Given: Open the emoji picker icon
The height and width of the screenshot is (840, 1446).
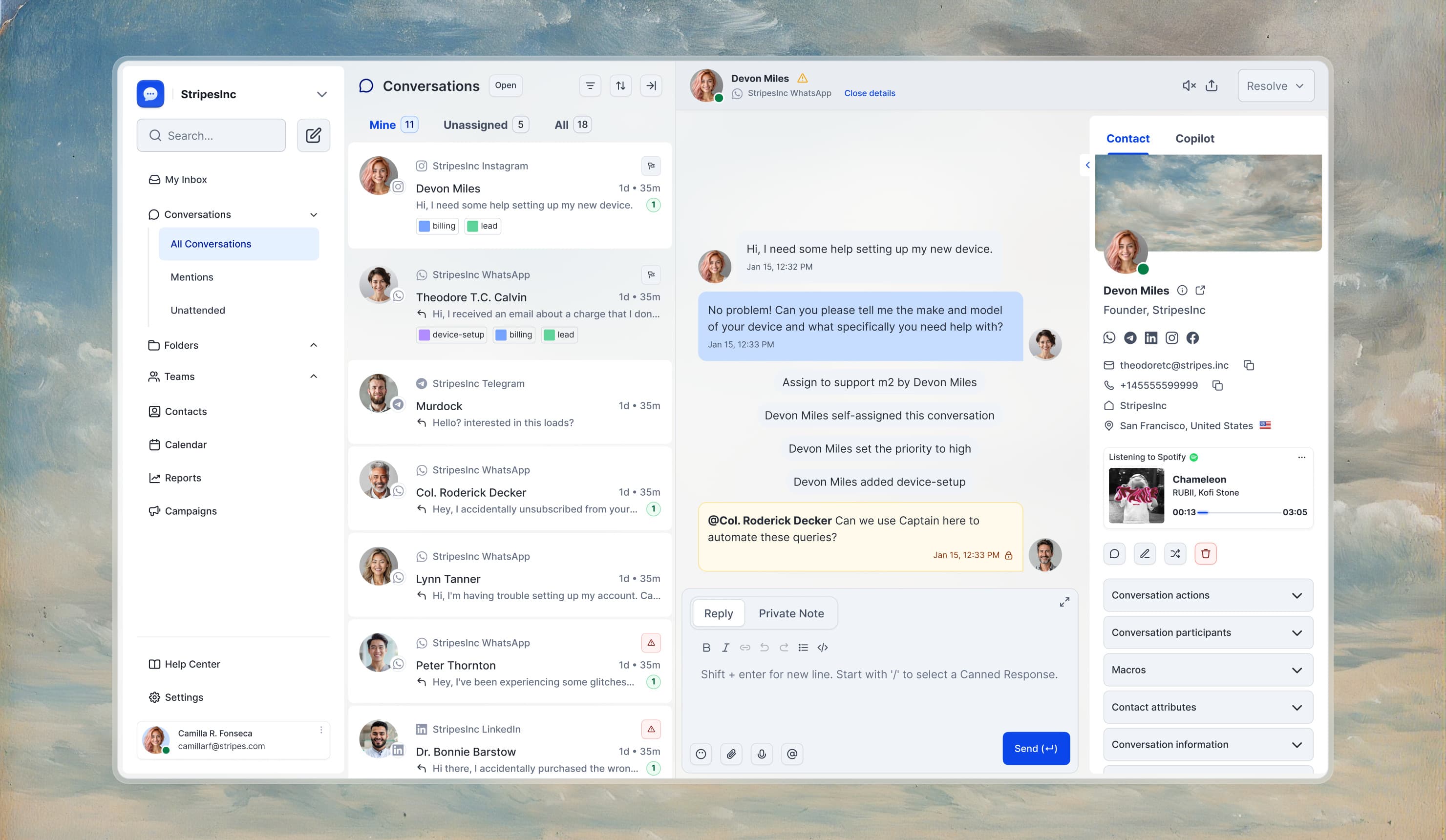Looking at the screenshot, I should (x=701, y=754).
